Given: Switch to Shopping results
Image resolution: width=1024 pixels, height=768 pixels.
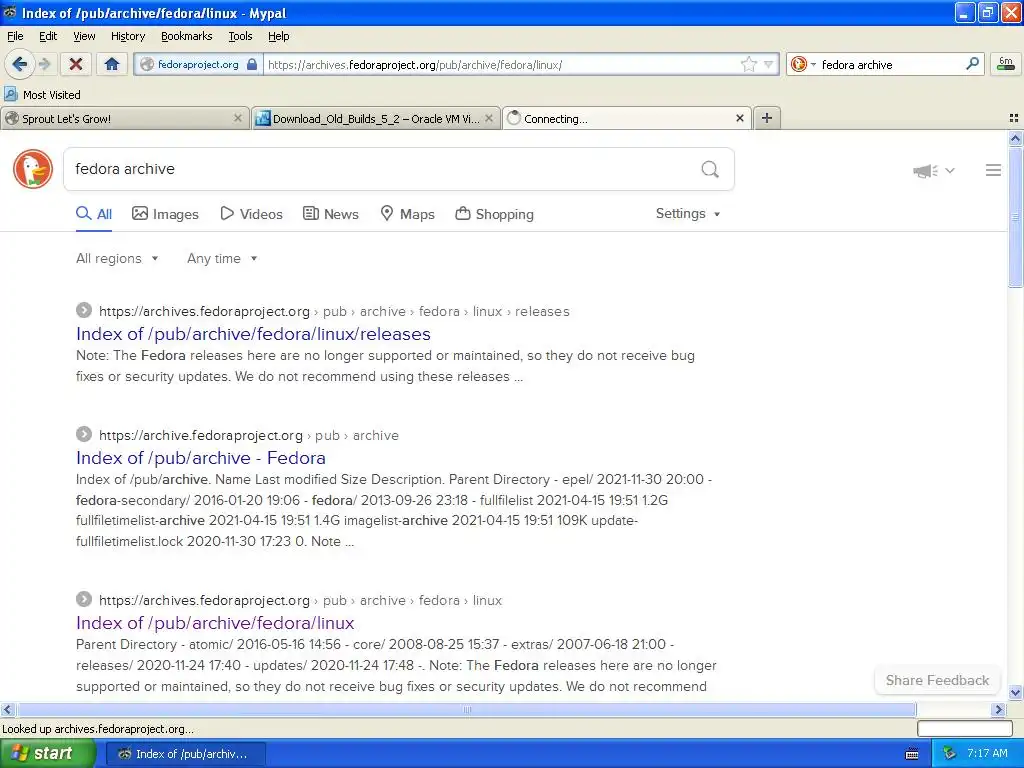Looking at the screenshot, I should tap(494, 214).
